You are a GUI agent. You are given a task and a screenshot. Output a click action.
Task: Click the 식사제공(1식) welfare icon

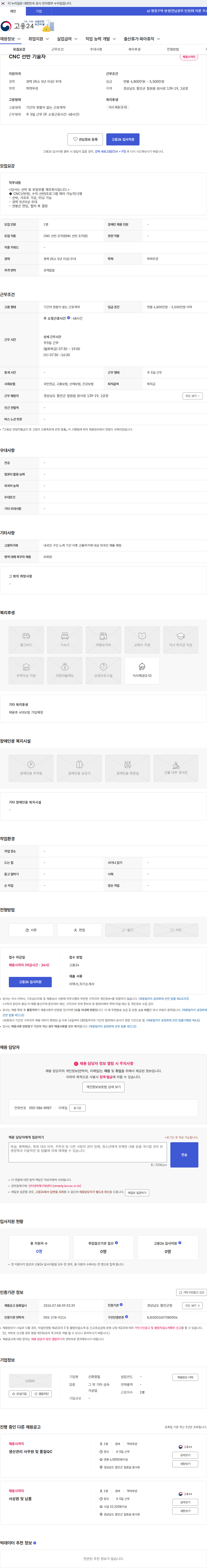142,670
